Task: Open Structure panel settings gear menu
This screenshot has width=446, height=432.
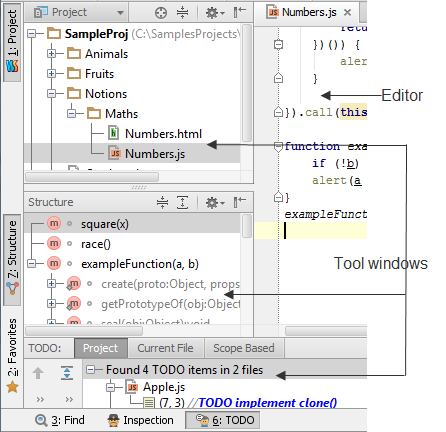Action: tap(215, 203)
